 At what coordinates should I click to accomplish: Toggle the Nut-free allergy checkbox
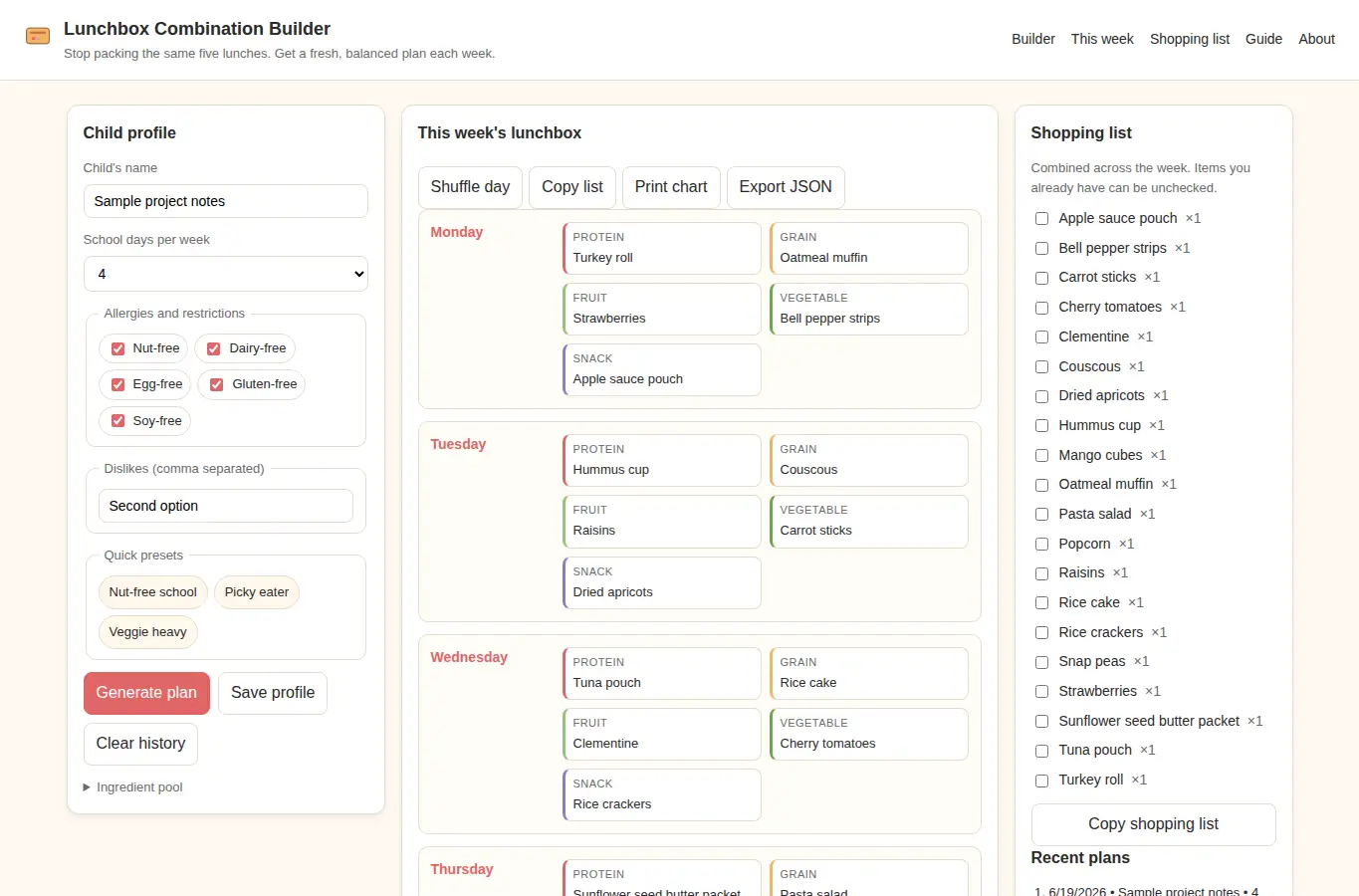117,348
